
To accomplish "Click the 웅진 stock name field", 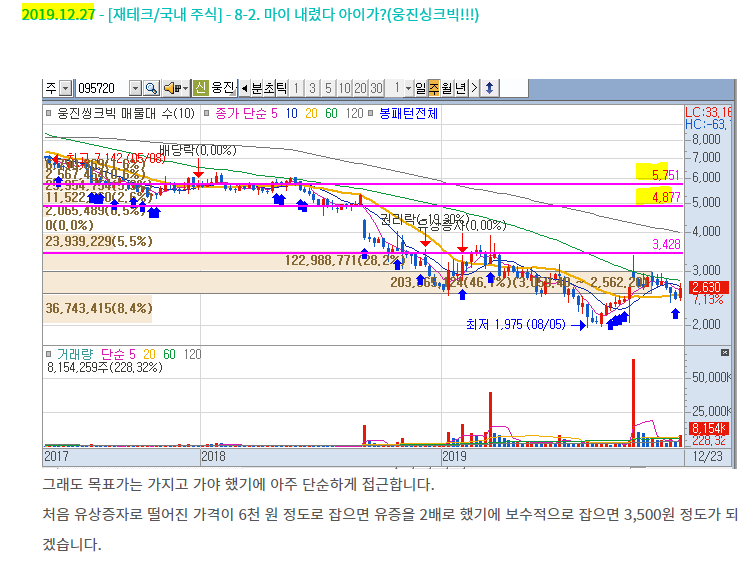I will tap(224, 88).
